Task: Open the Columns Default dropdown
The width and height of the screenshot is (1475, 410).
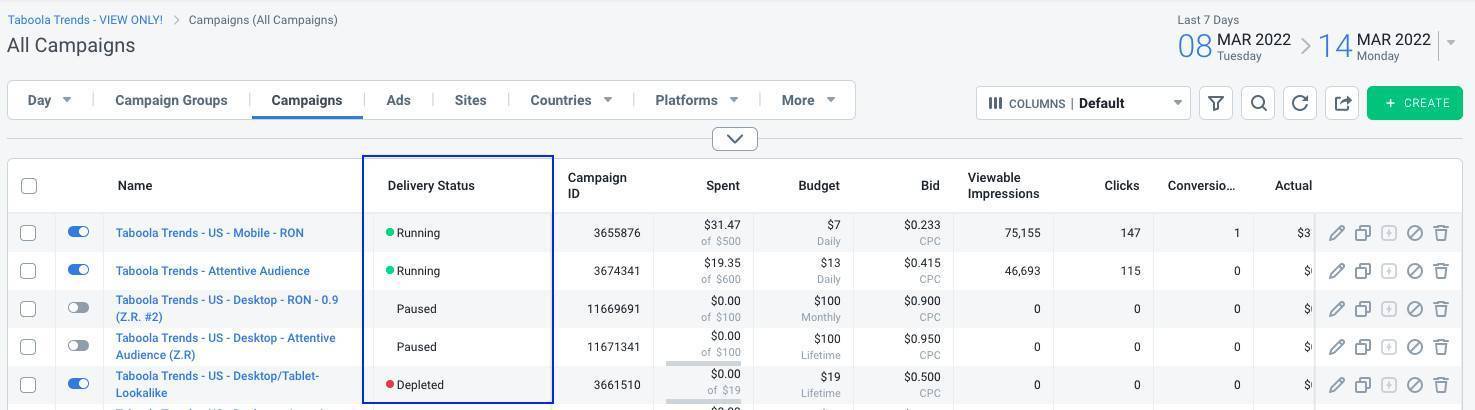Action: click(1083, 103)
